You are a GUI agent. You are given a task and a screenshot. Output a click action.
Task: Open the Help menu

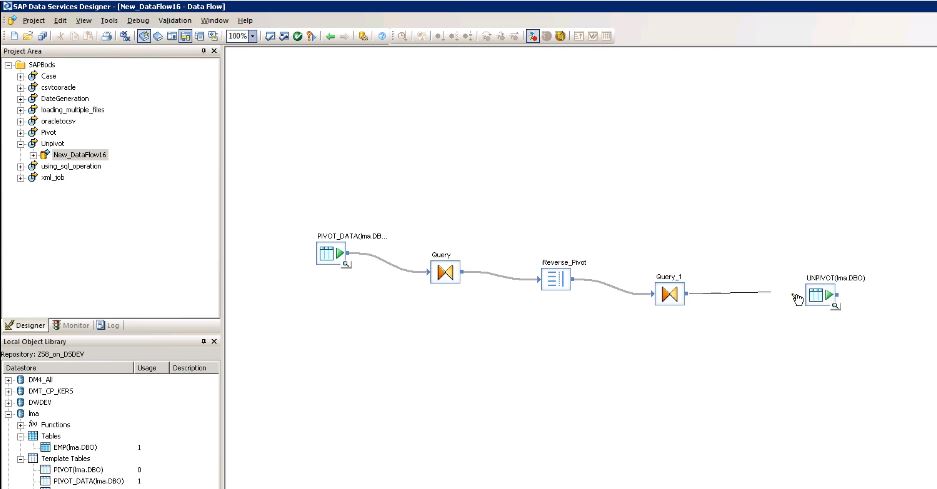245,20
